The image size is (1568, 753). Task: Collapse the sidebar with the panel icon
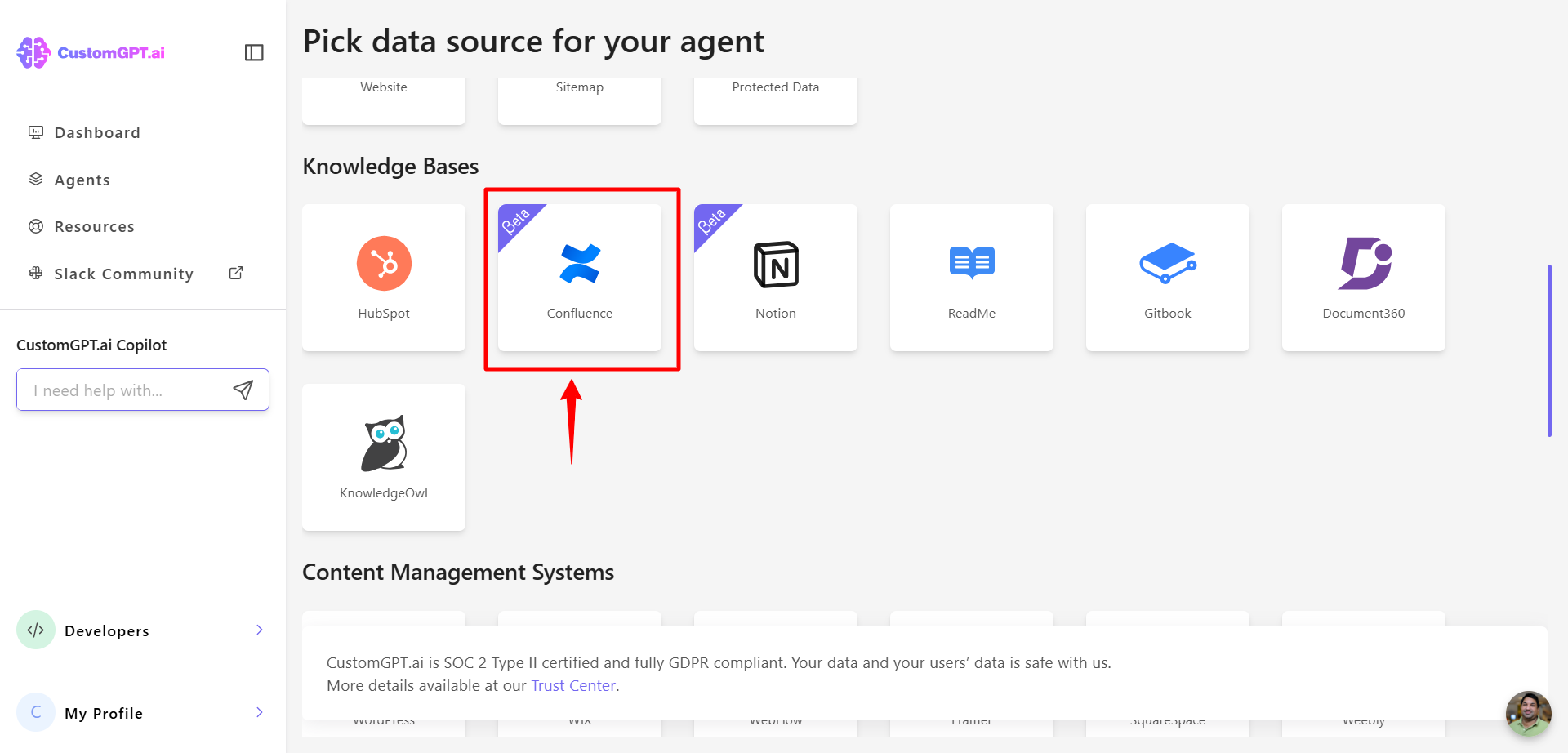coord(254,52)
